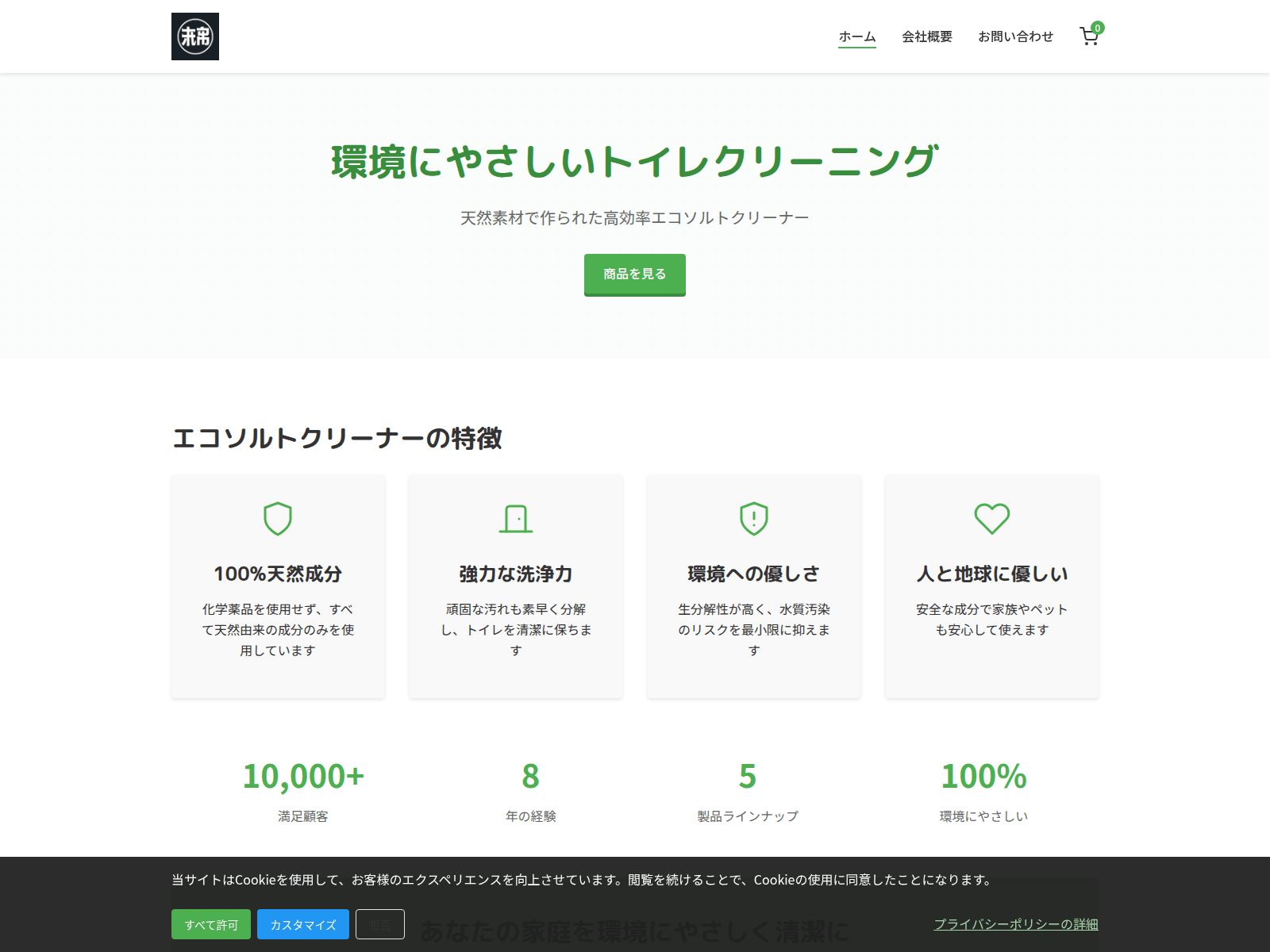Click the 製品ラインナップ label

click(748, 816)
